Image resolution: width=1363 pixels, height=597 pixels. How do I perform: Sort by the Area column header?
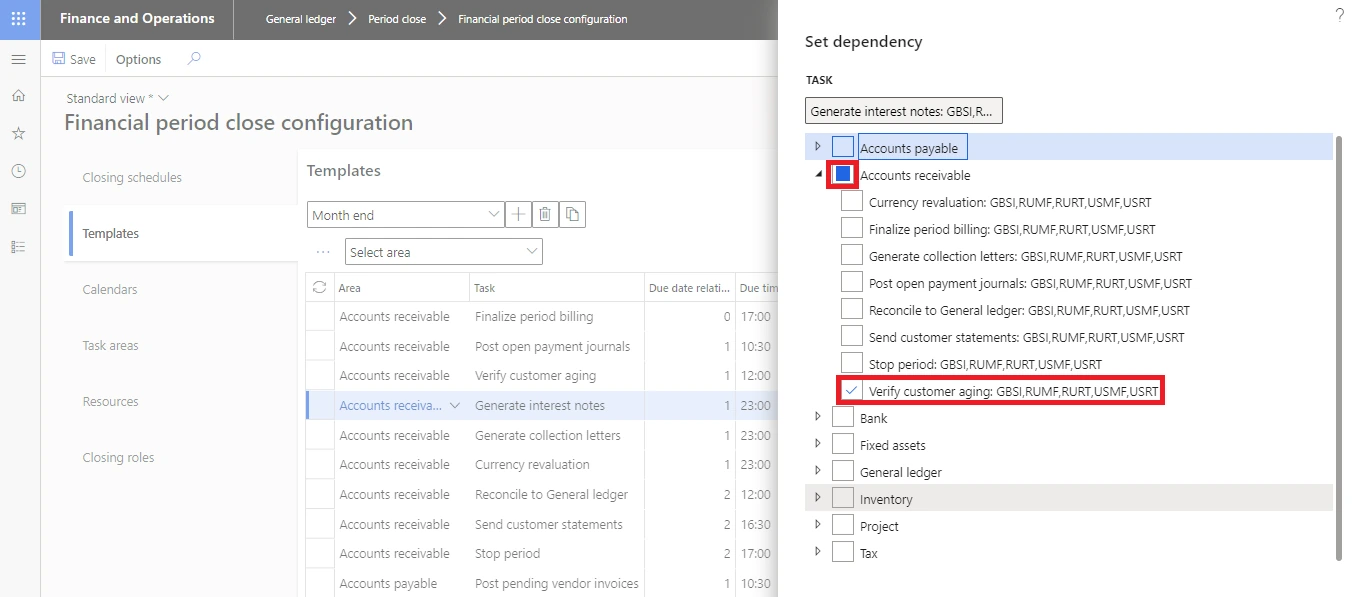(x=402, y=287)
